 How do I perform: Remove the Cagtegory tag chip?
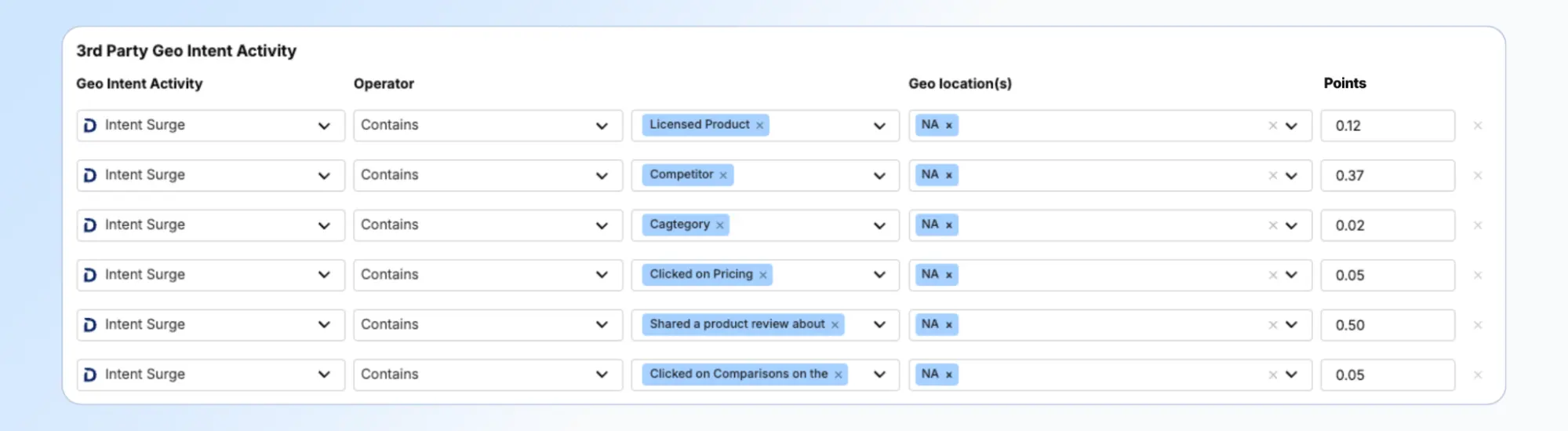719,225
